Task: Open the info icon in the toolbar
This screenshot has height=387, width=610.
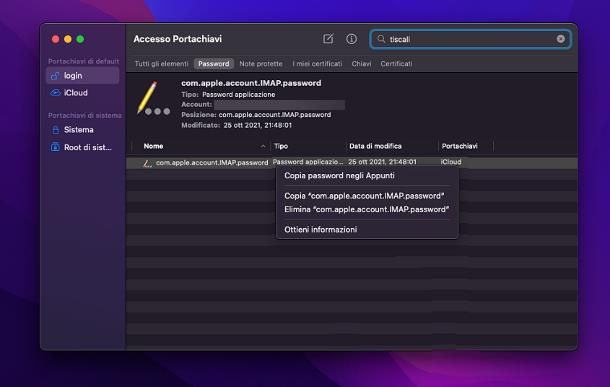Action: point(351,39)
